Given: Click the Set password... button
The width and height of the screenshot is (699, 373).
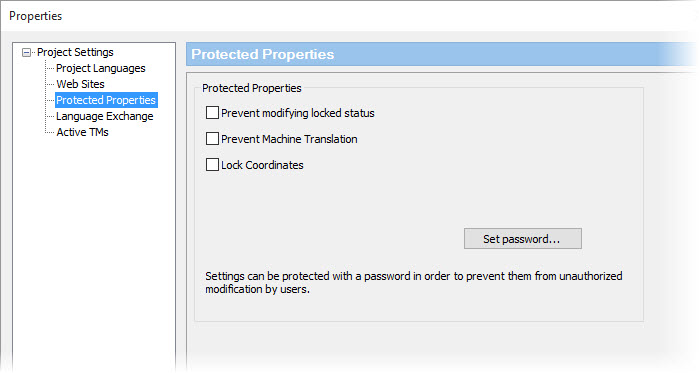Looking at the screenshot, I should click(x=522, y=239).
